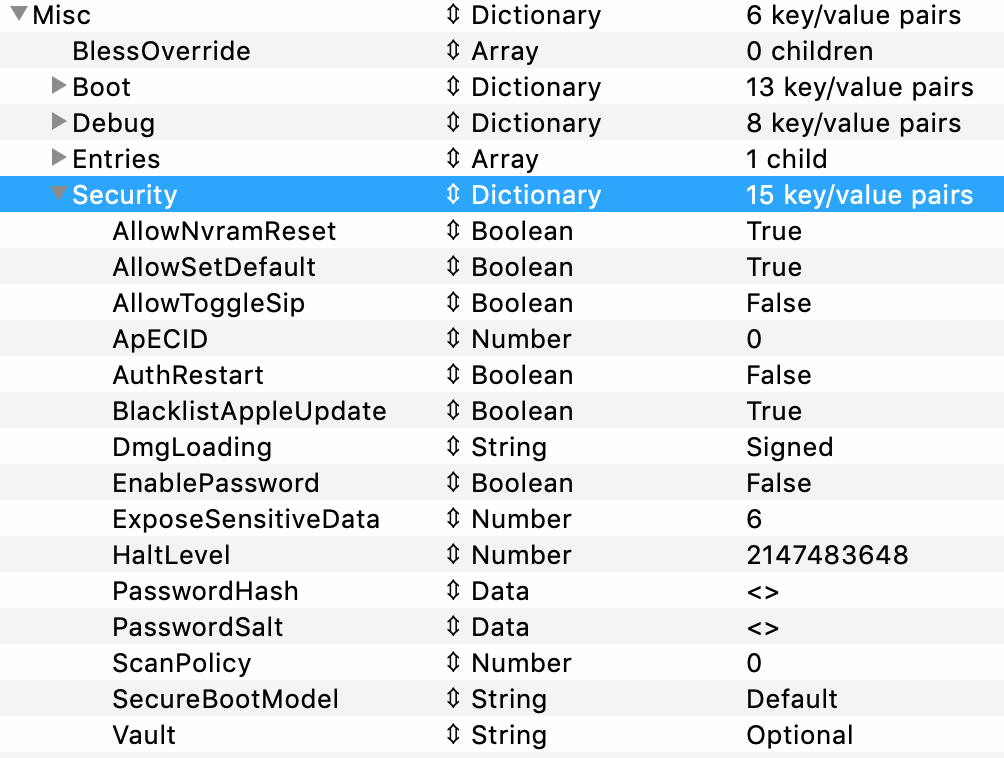
Task: Select the SecureBootModel key
Action: 225,699
